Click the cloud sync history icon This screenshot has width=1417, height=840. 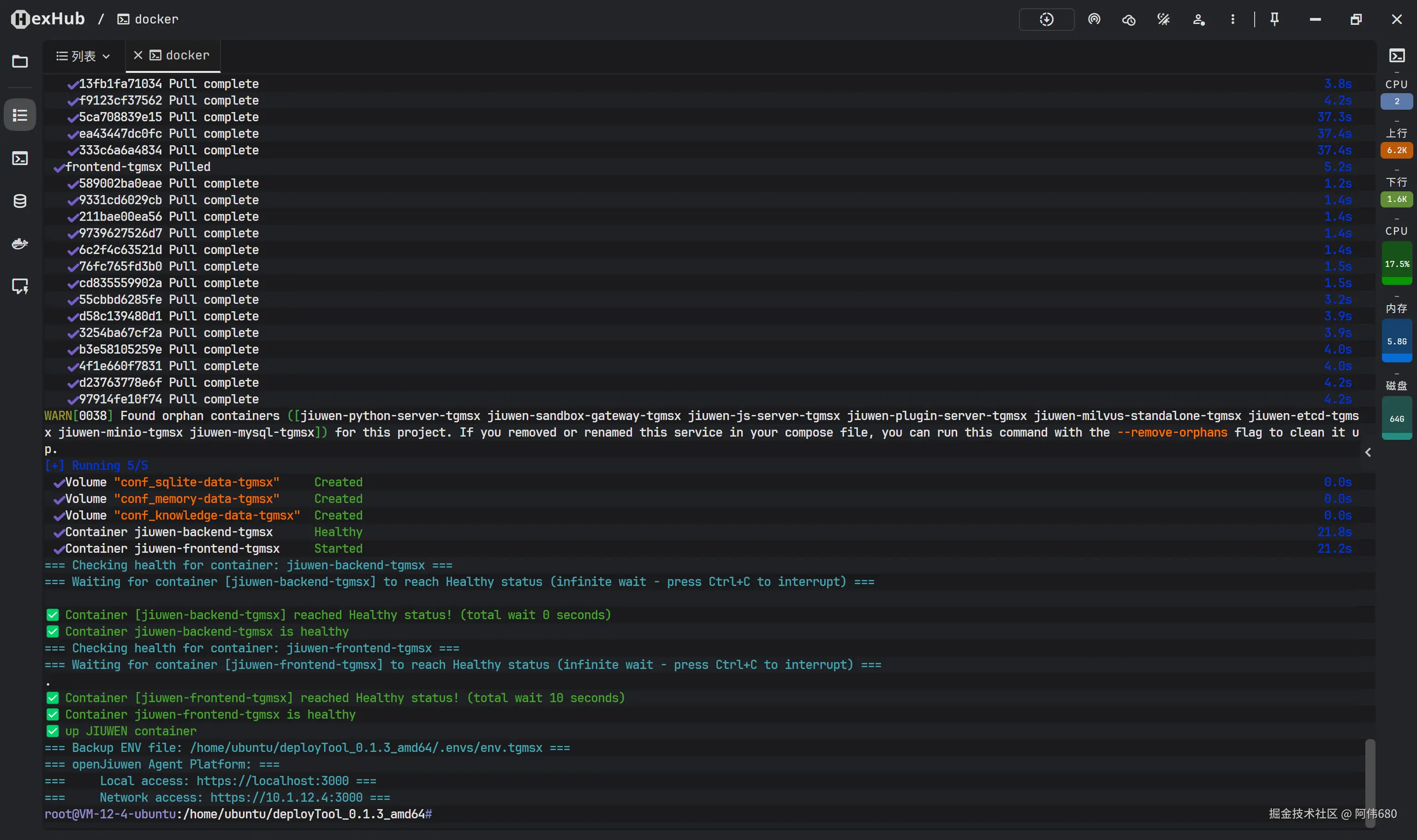click(1128, 20)
